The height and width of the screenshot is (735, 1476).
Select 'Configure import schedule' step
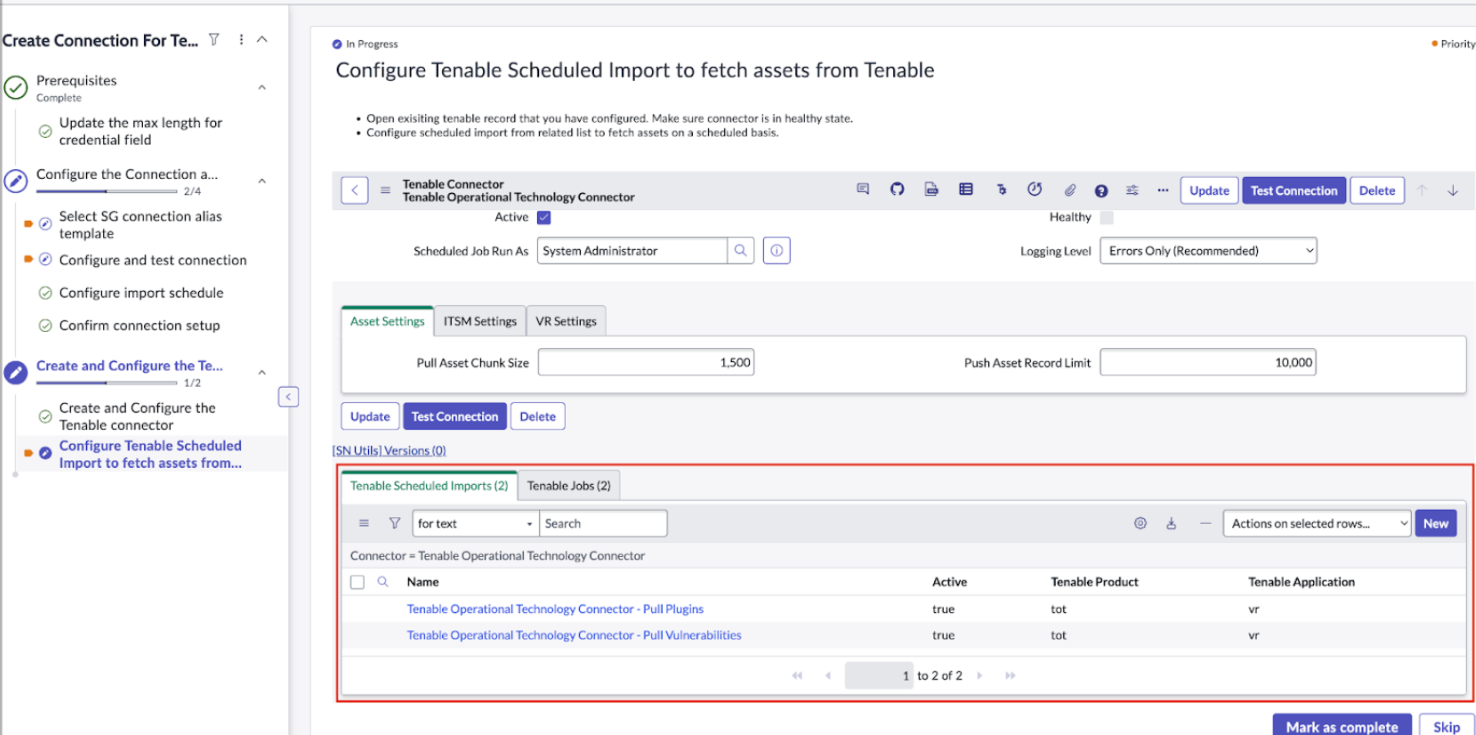(141, 293)
